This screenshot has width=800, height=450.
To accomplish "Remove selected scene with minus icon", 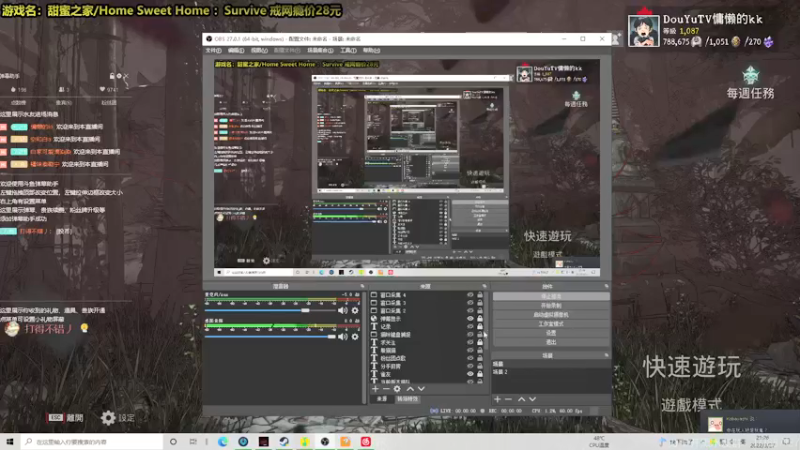I will point(508,399).
